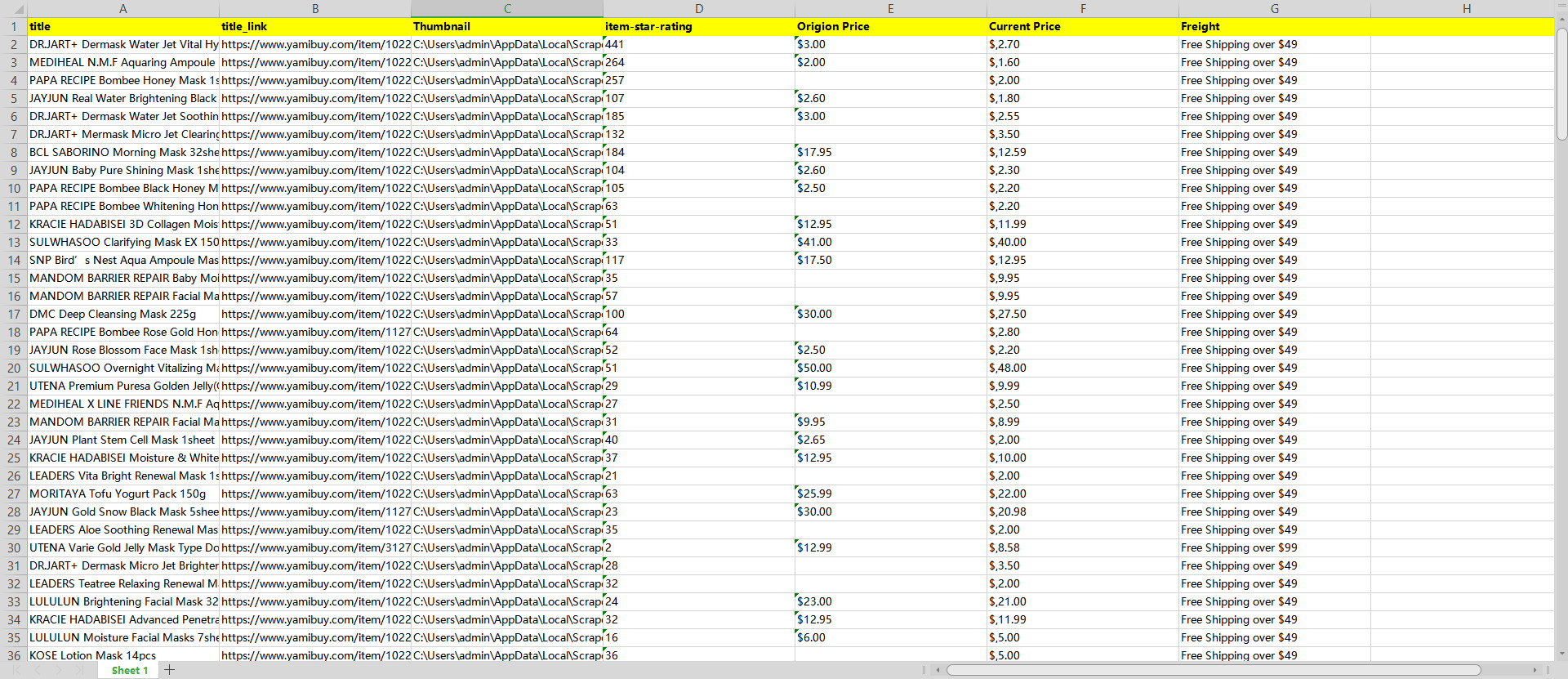Click vertical scrollbar thumb
1568x679 pixels.
click(1561, 85)
